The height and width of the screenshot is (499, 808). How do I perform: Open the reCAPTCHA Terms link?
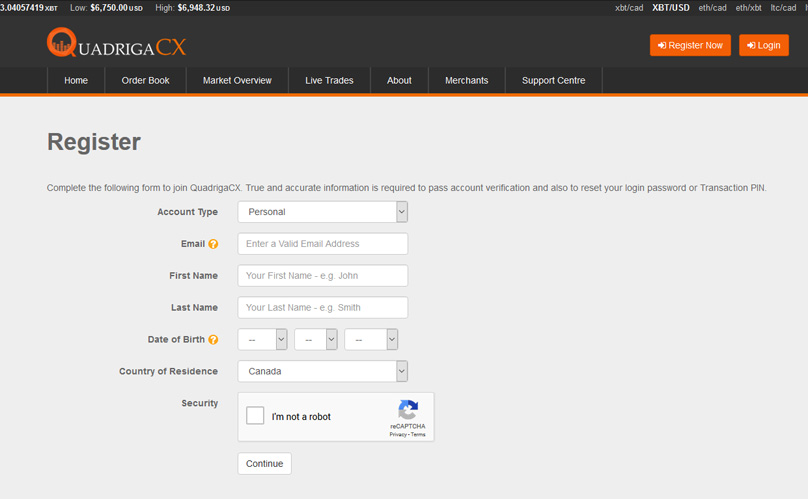[418, 435]
